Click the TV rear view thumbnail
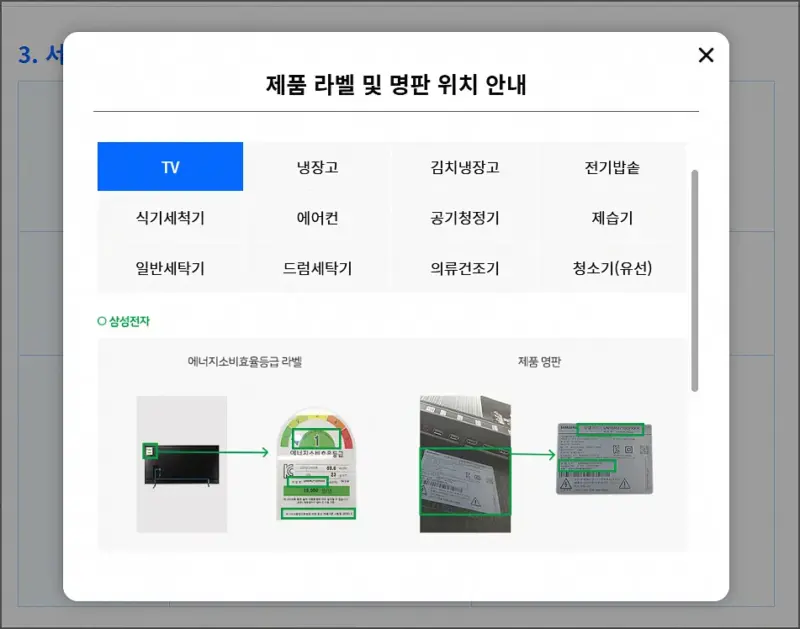 (x=182, y=464)
